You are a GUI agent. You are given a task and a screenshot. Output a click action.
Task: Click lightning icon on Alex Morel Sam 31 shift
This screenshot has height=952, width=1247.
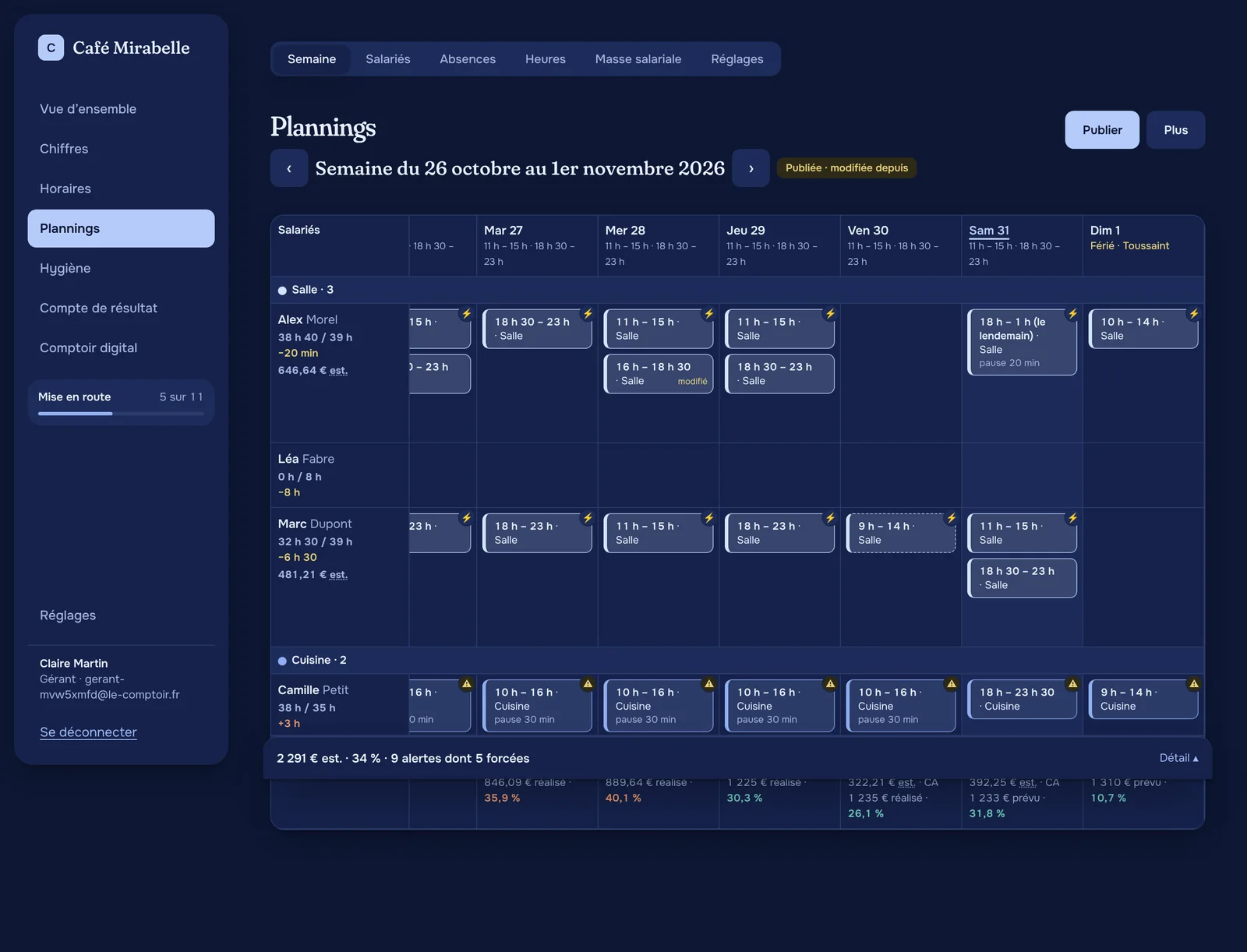pyautogui.click(x=1072, y=314)
